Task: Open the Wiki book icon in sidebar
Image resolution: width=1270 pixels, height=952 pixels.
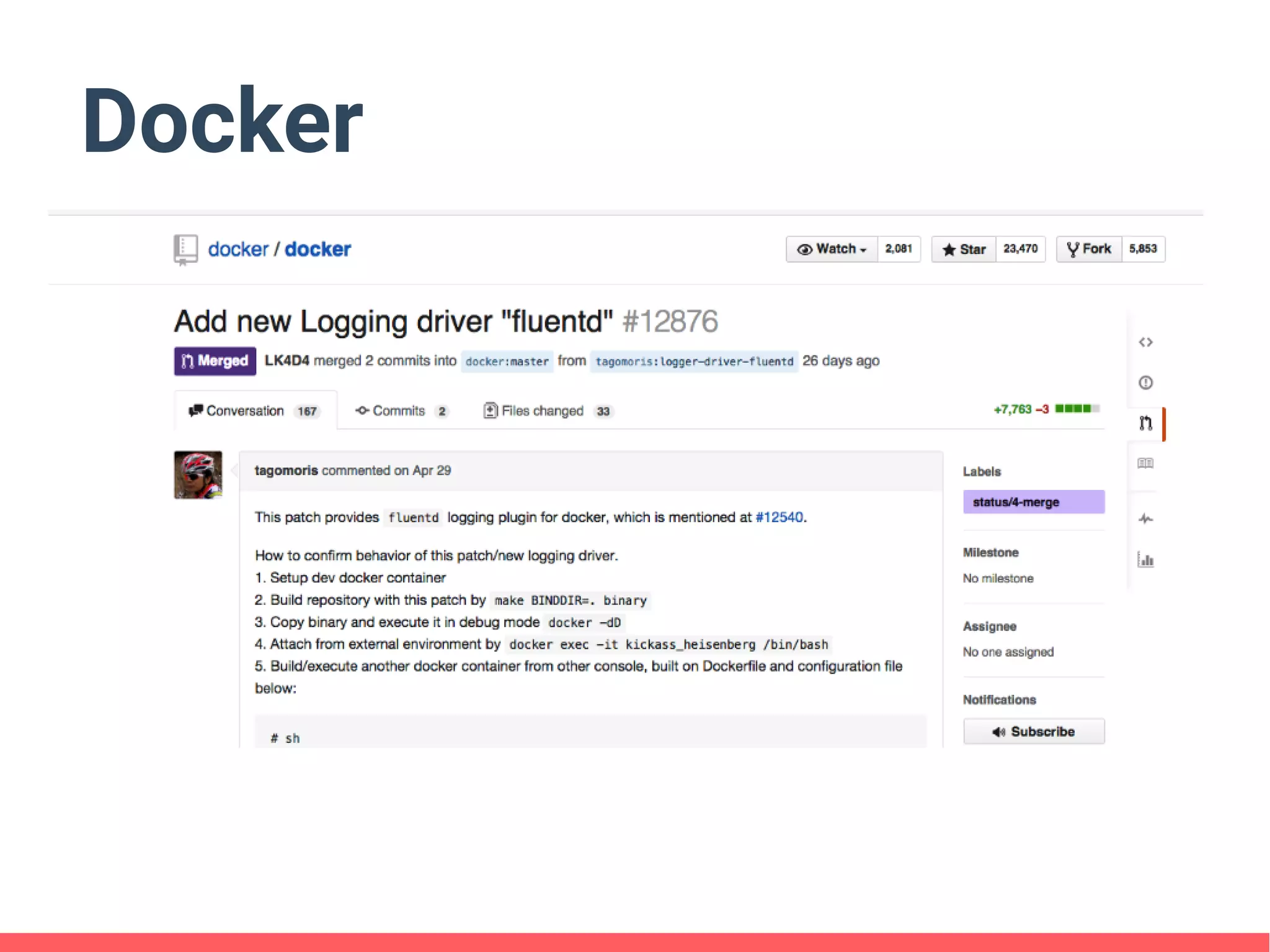Action: (x=1145, y=463)
